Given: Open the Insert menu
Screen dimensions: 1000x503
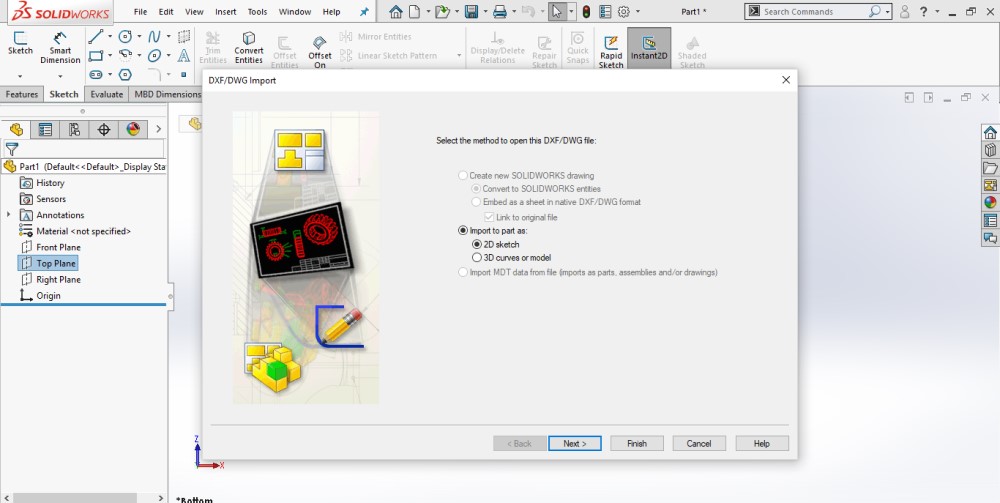Looking at the screenshot, I should (x=226, y=11).
